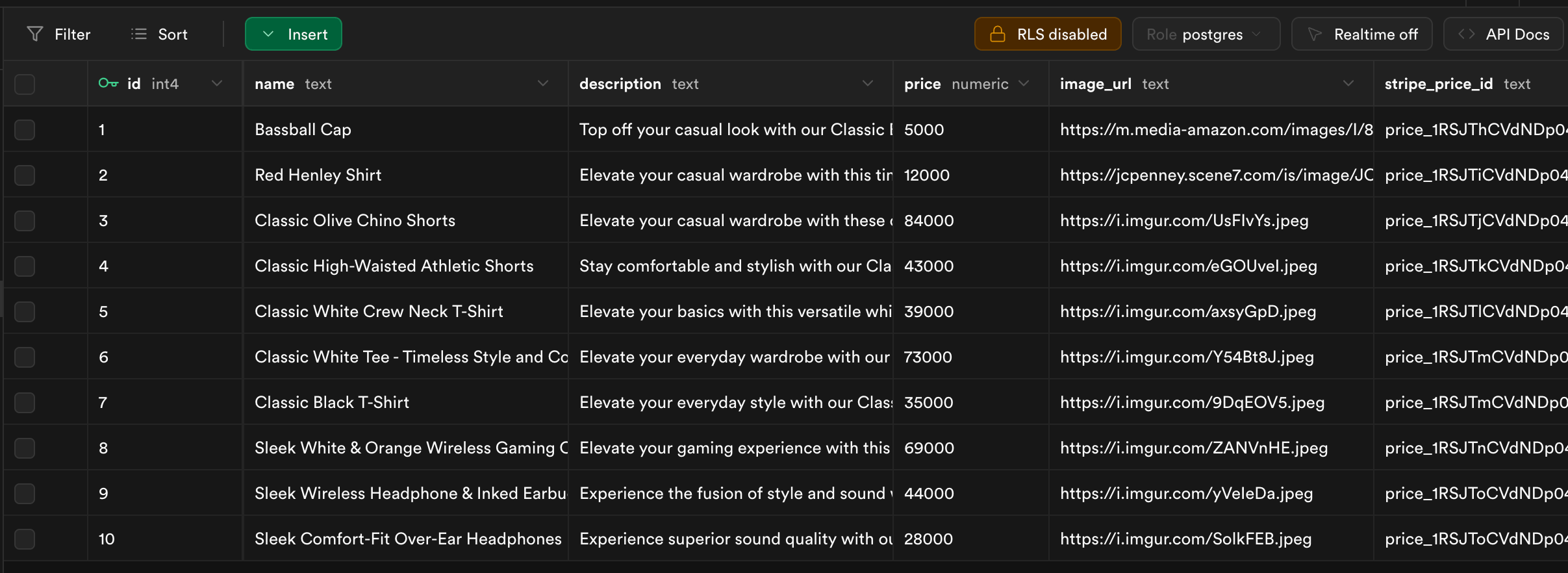Screen dimensions: 1568x573
Task: Click the chevron icon inside Insert button
Action: point(268,34)
